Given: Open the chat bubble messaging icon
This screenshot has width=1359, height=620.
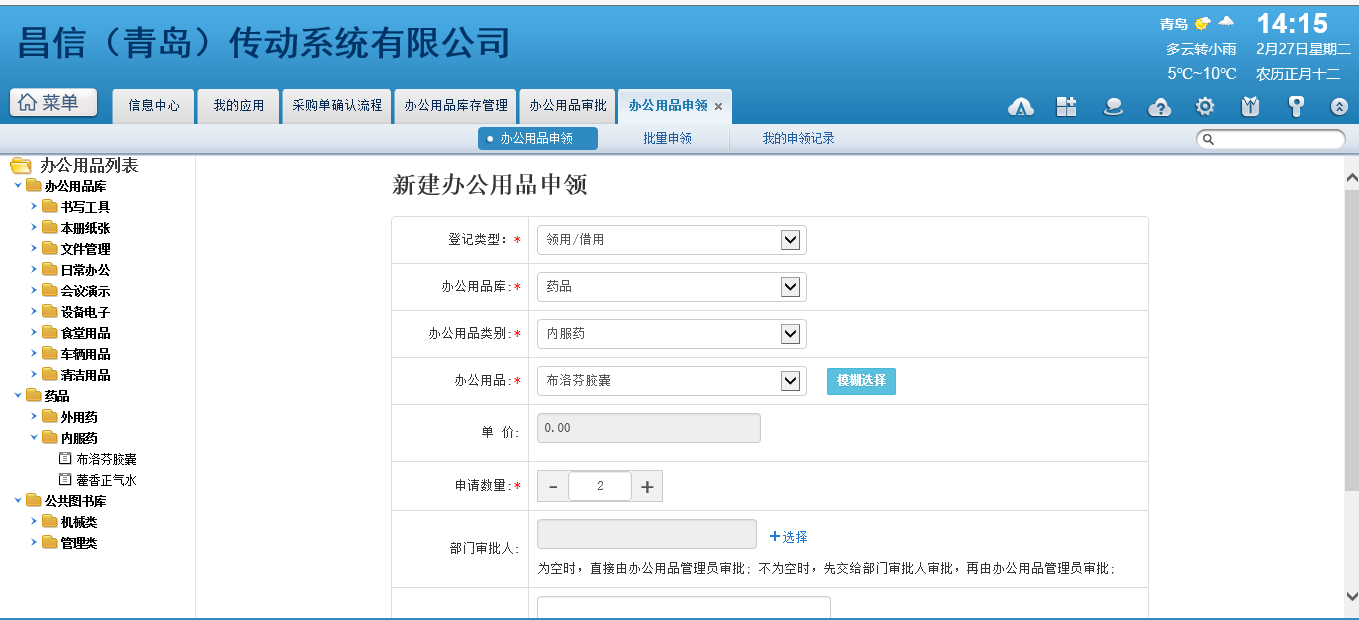Looking at the screenshot, I should pos(1113,107).
